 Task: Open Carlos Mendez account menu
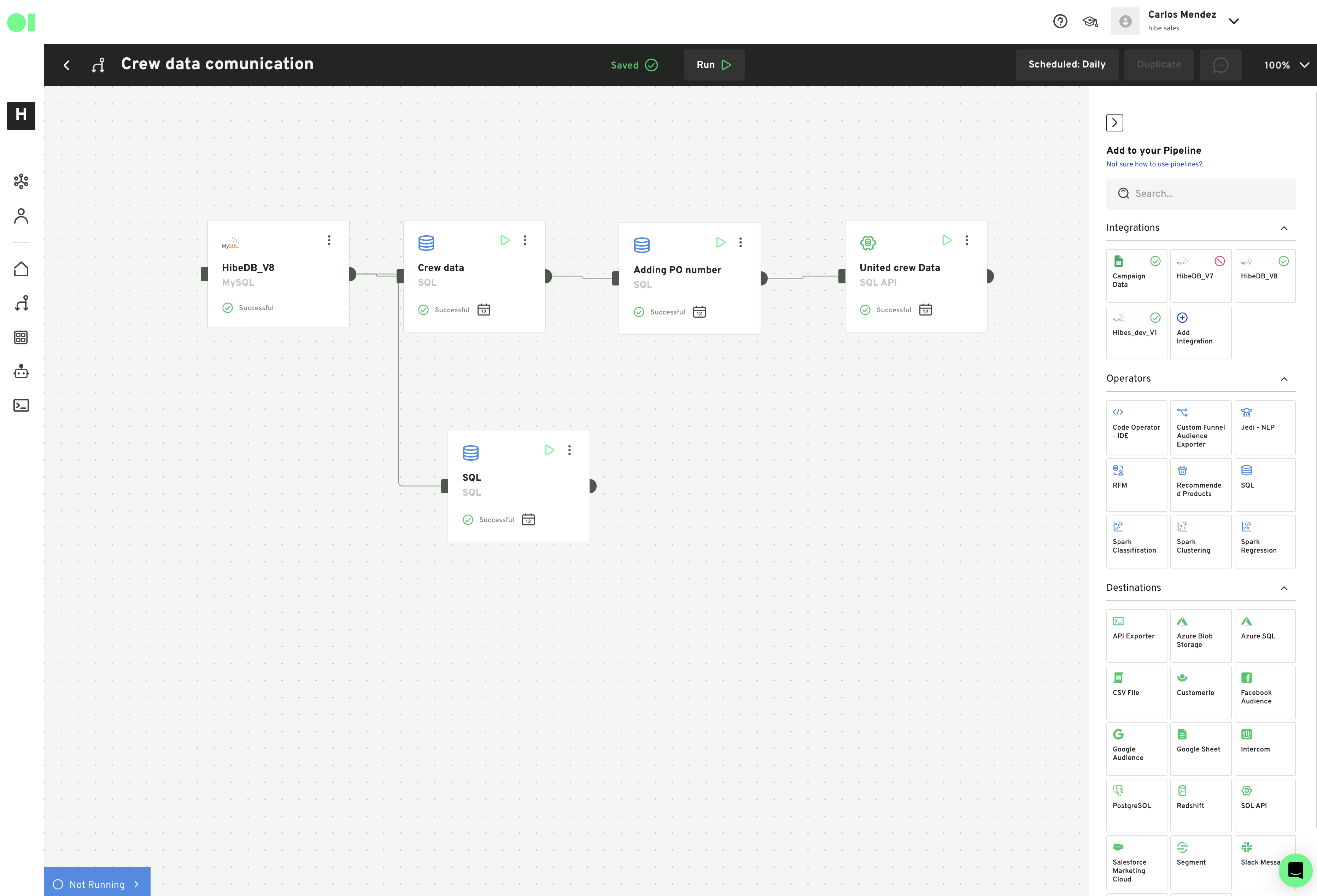(x=1233, y=22)
